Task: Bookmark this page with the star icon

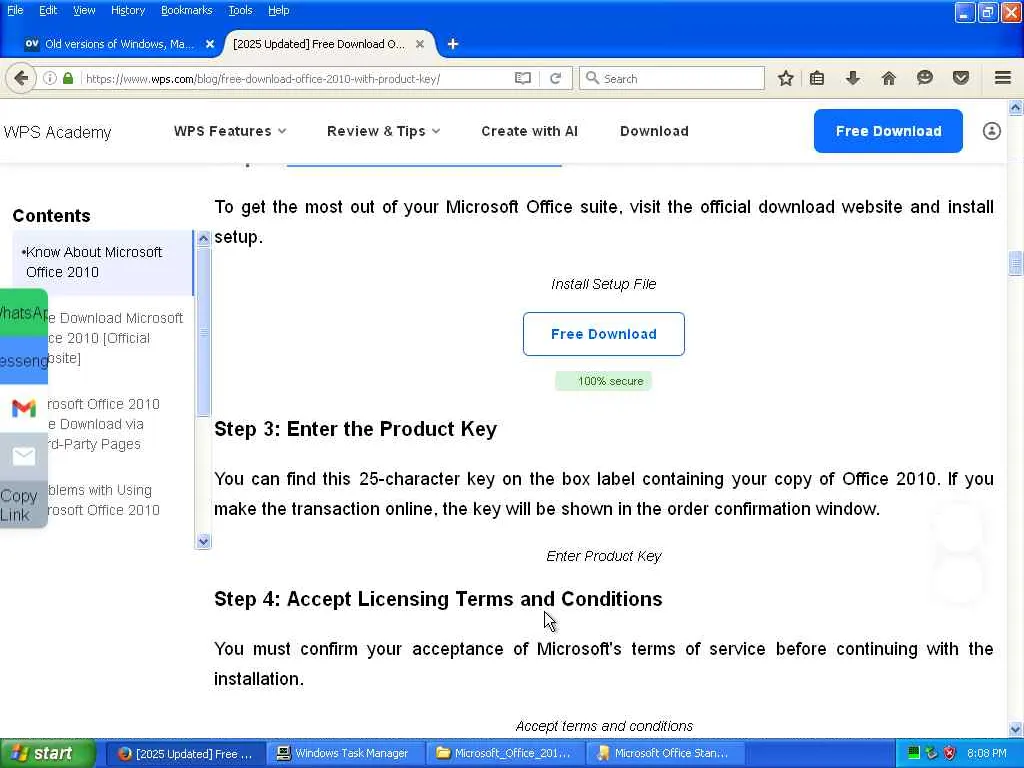Action: point(786,78)
